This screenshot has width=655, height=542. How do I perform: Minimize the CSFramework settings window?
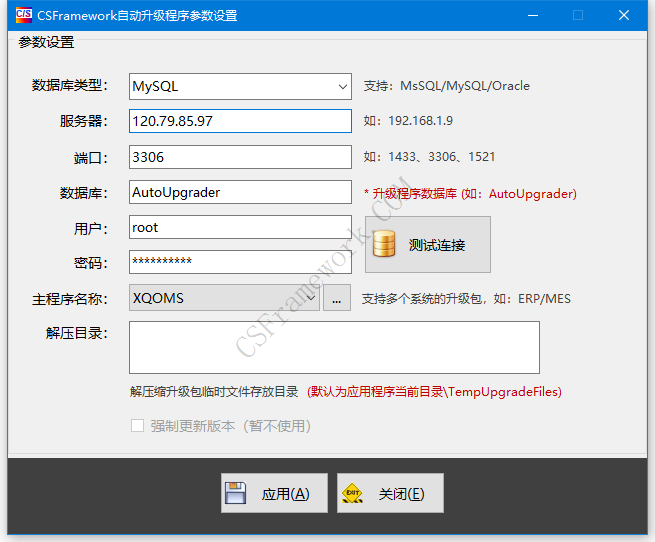click(533, 15)
